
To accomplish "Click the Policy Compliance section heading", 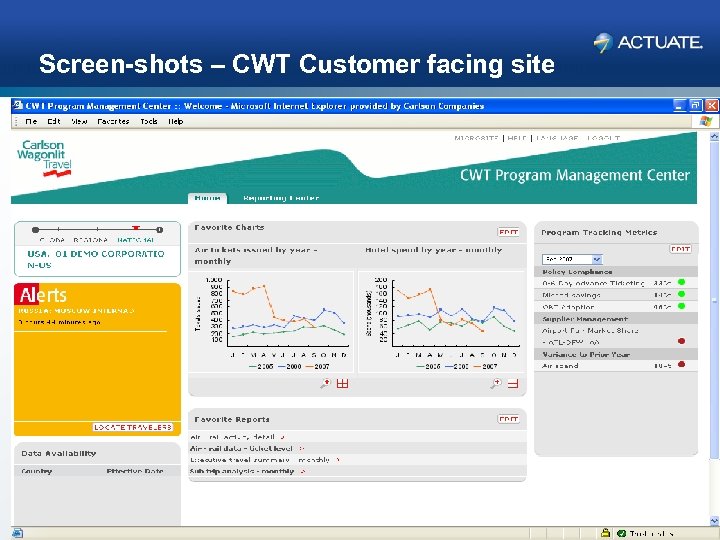I will [x=577, y=272].
